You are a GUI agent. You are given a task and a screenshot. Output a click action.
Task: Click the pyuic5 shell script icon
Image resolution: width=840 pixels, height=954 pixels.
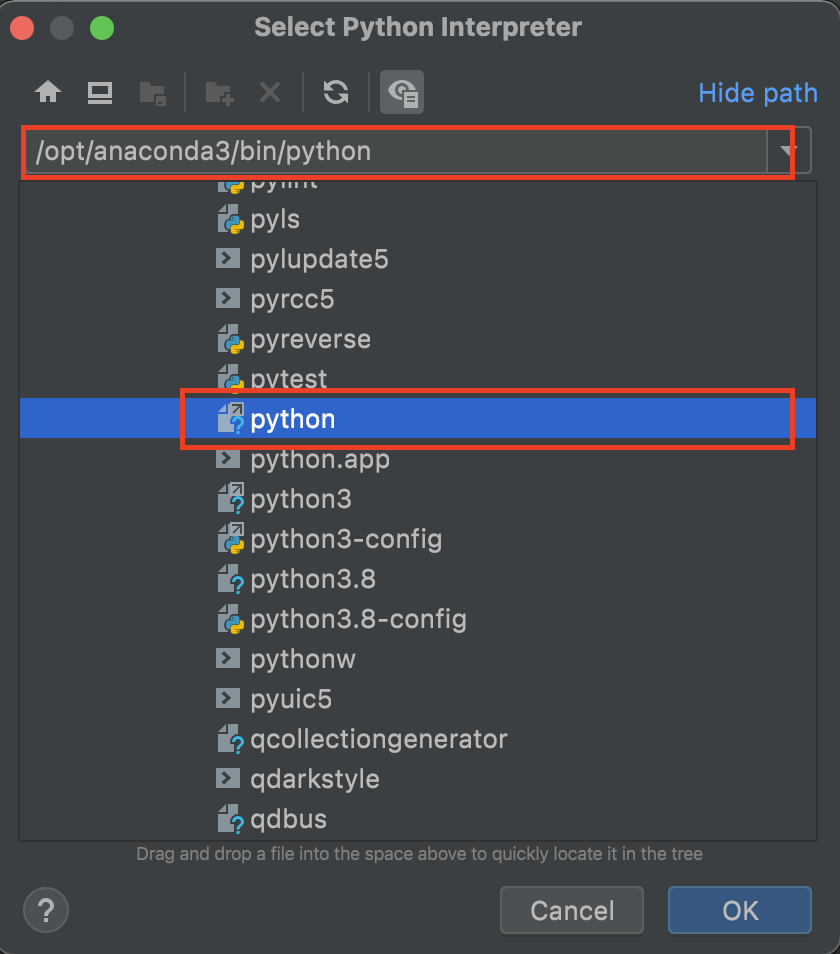tap(228, 698)
